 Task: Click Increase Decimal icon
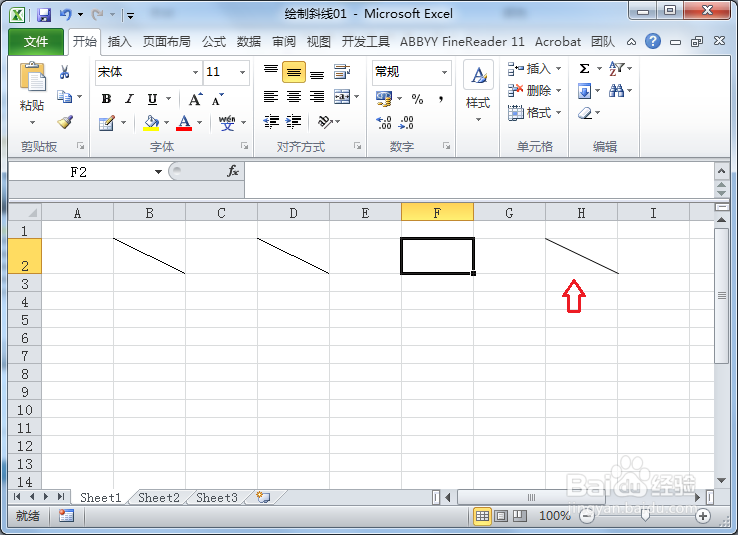pyautogui.click(x=384, y=123)
